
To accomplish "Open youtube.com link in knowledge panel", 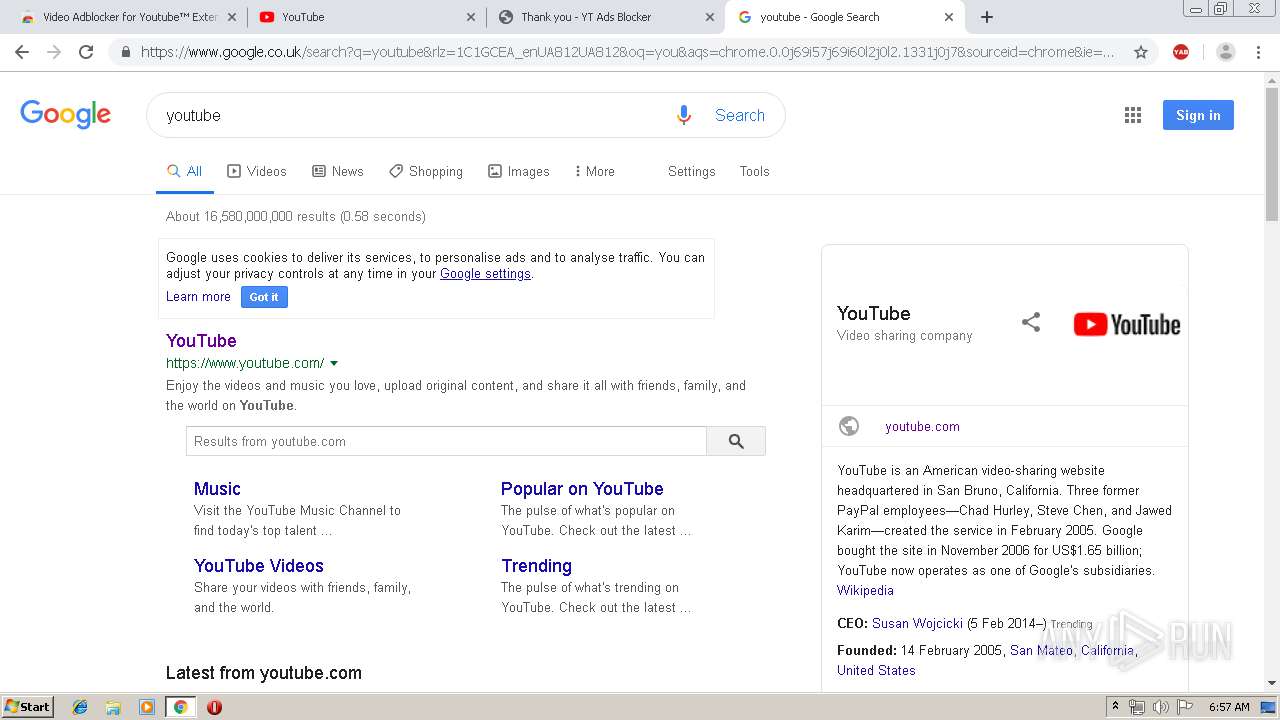I will coord(922,426).
